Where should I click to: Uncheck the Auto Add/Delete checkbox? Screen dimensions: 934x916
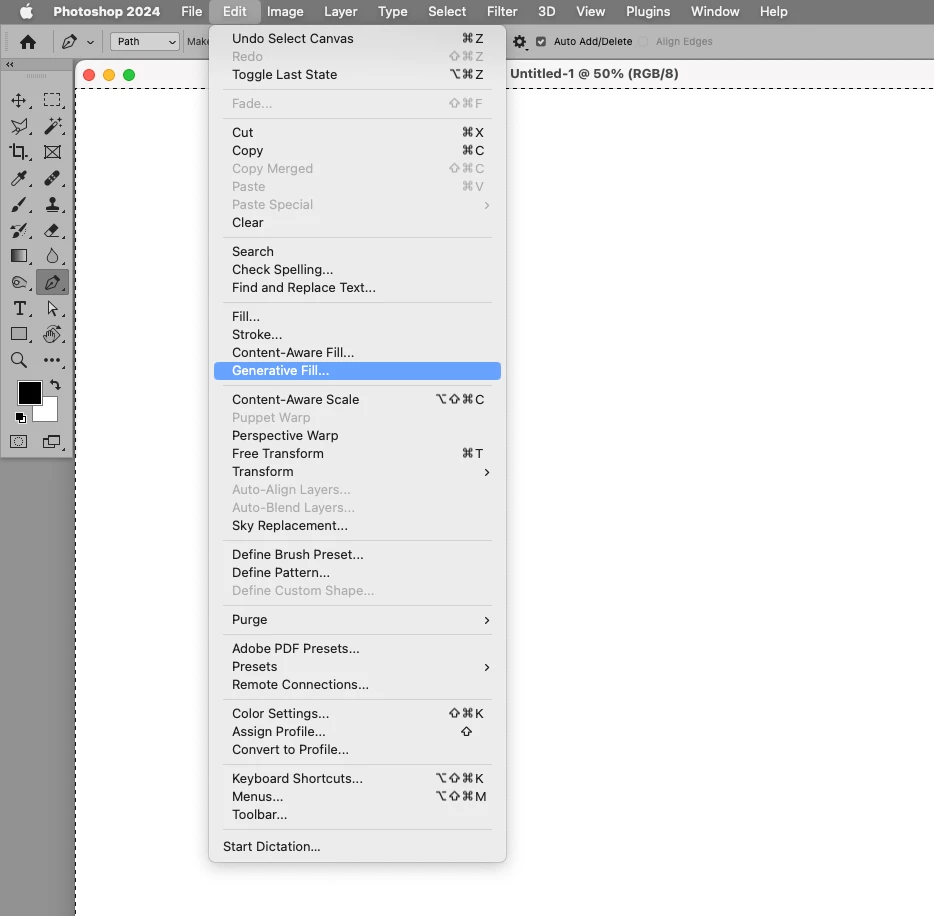click(541, 42)
